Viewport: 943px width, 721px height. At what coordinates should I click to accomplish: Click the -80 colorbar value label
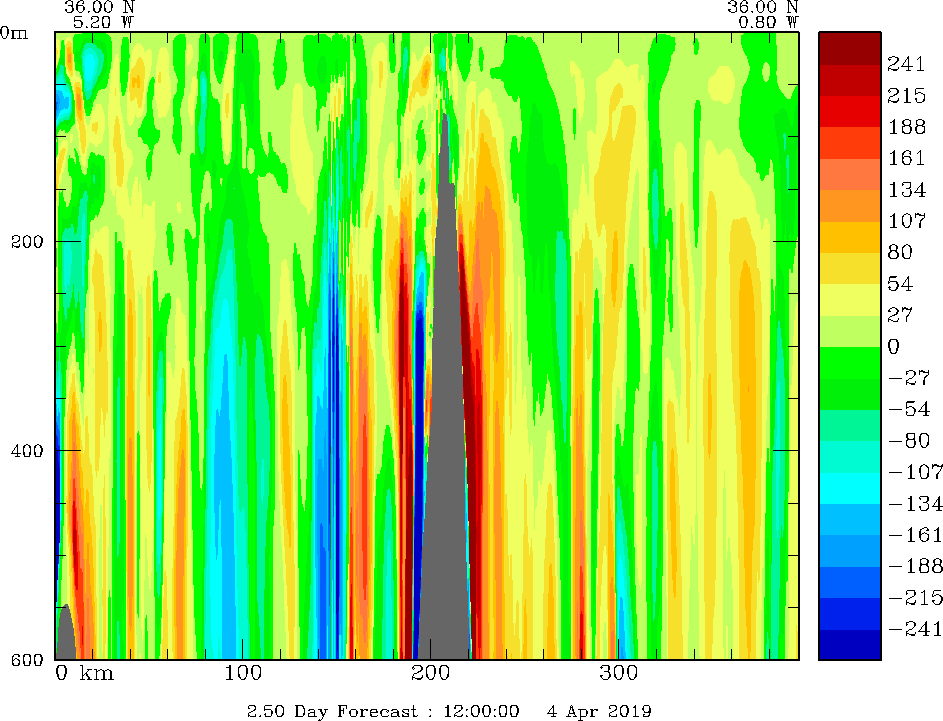(909, 440)
